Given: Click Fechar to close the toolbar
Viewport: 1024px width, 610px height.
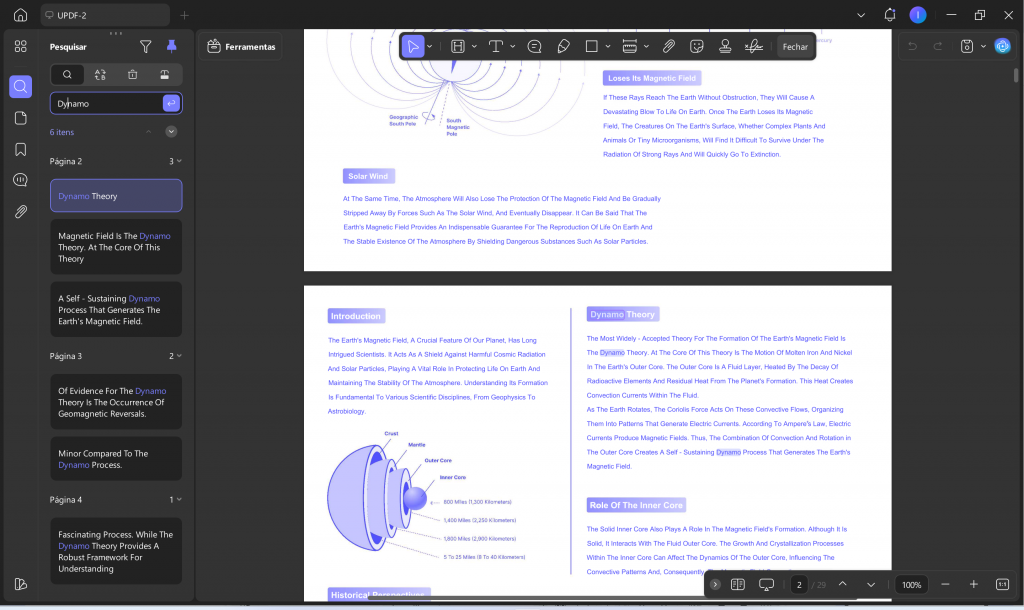Looking at the screenshot, I should pyautogui.click(x=795, y=46).
